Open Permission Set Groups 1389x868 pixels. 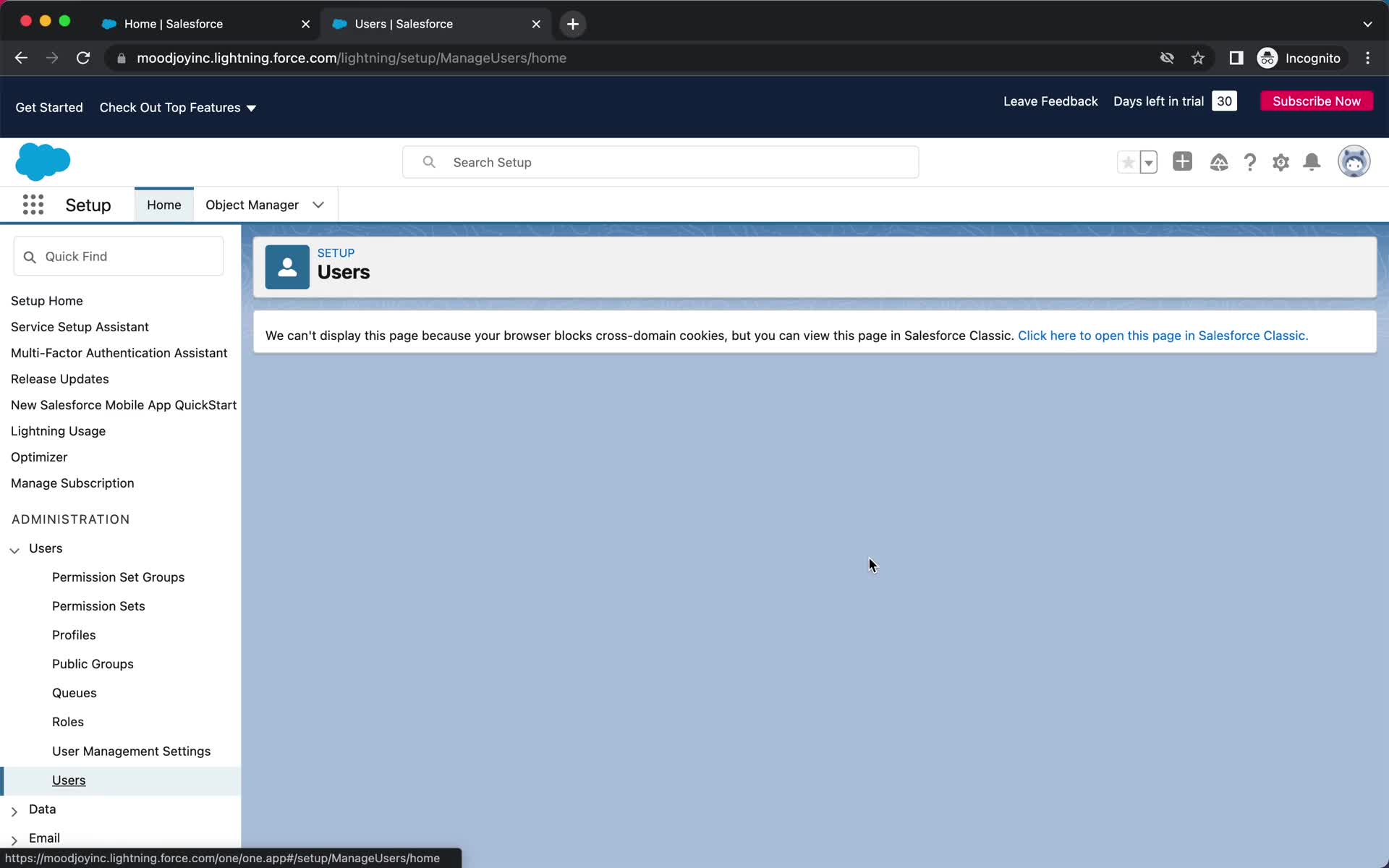[119, 577]
